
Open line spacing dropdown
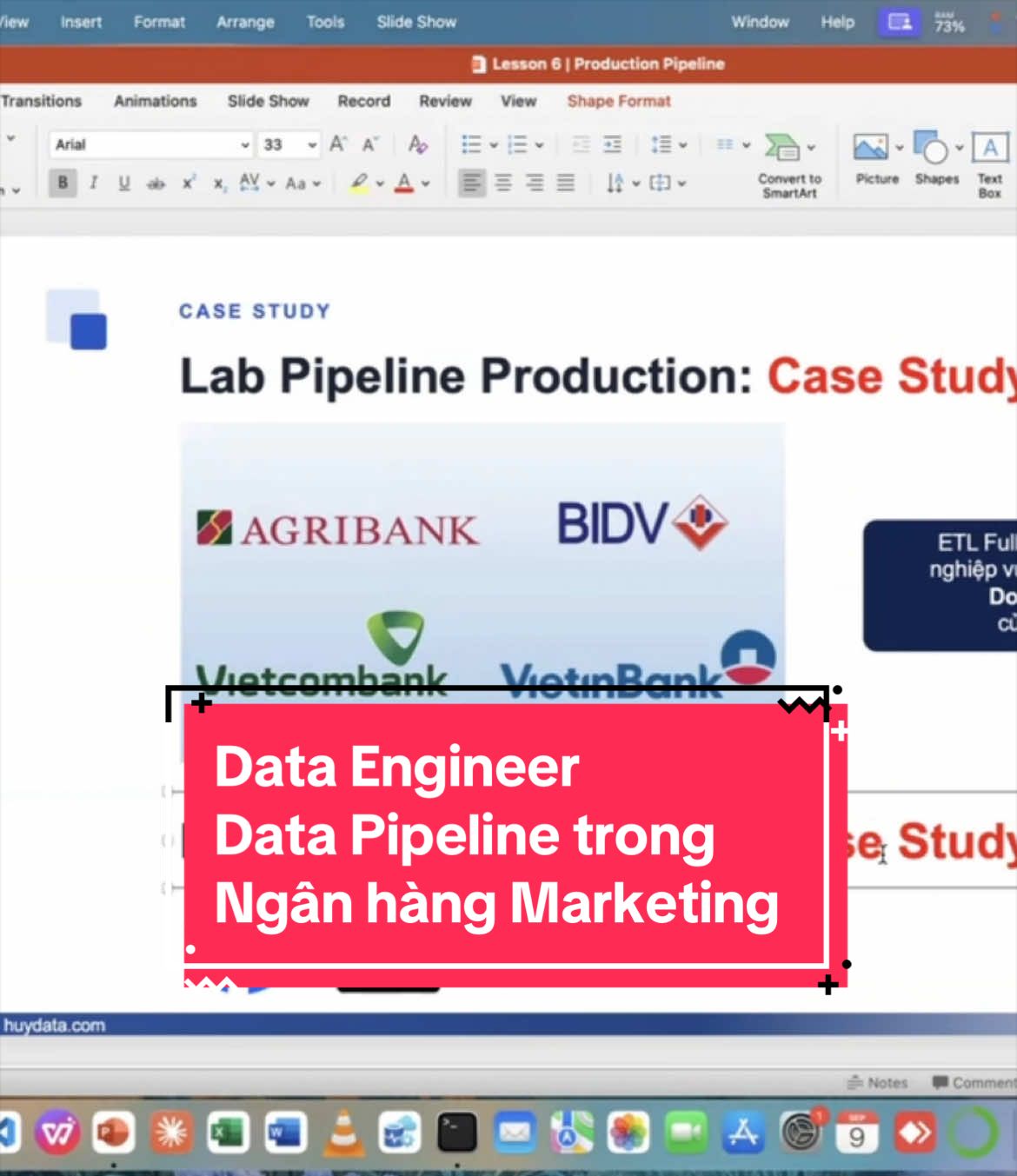668,144
